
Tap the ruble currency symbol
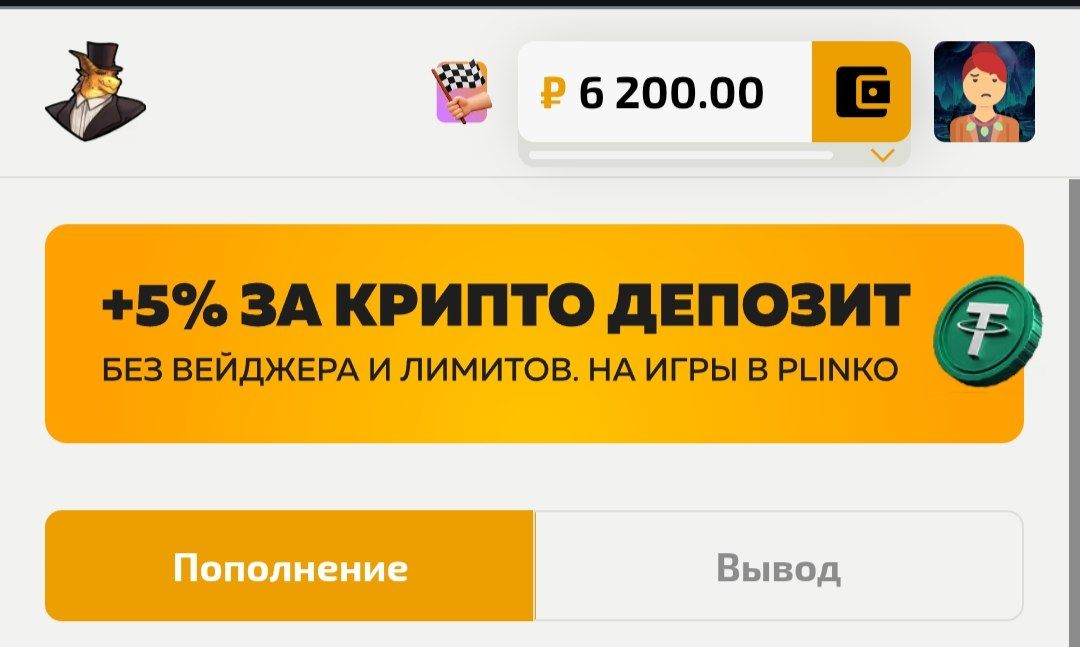coord(553,93)
